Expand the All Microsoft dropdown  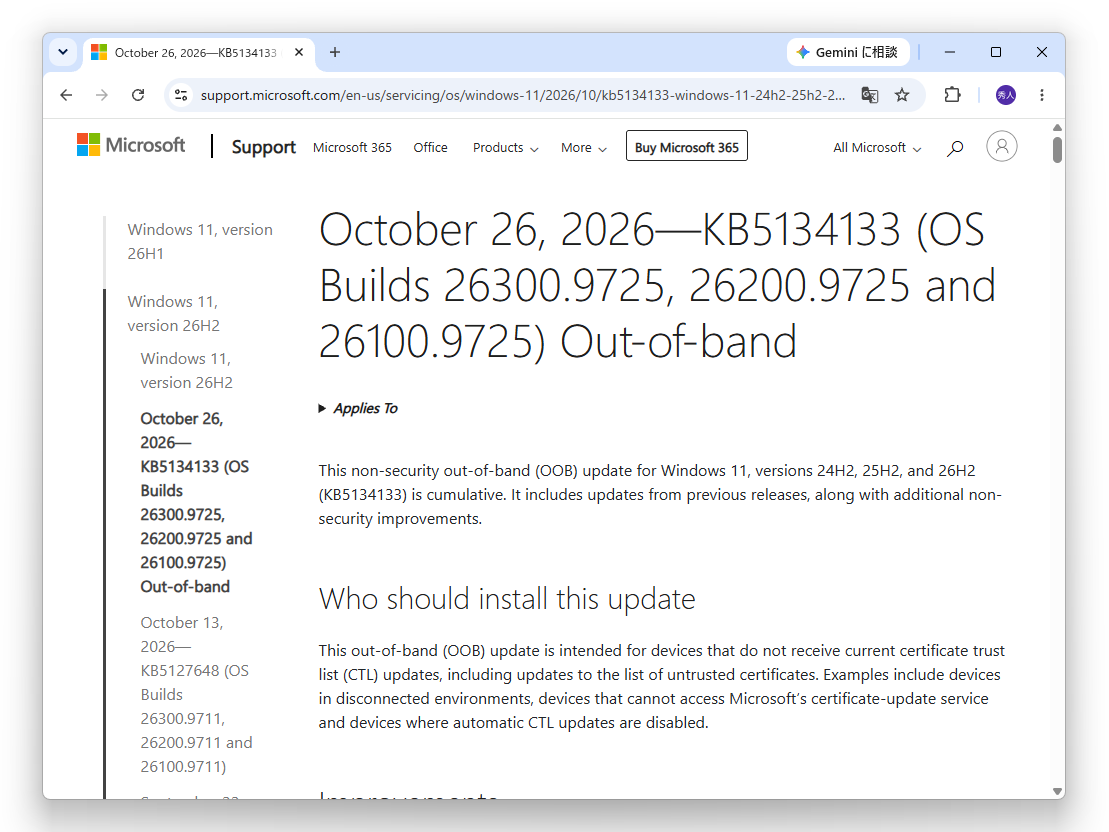(877, 147)
